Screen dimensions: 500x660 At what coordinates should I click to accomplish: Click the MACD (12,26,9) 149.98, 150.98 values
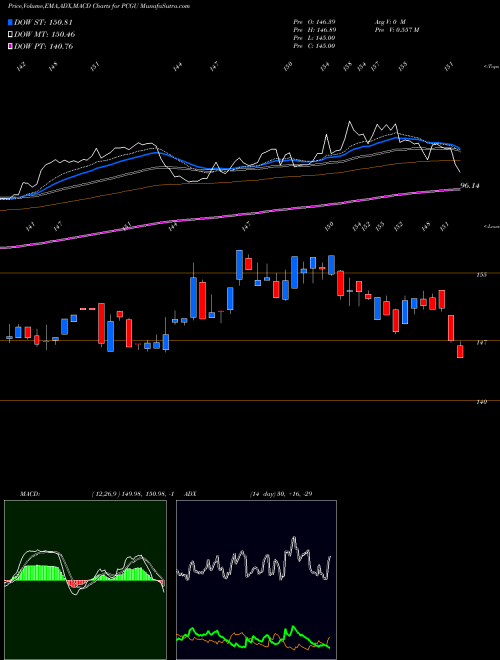tap(133, 494)
